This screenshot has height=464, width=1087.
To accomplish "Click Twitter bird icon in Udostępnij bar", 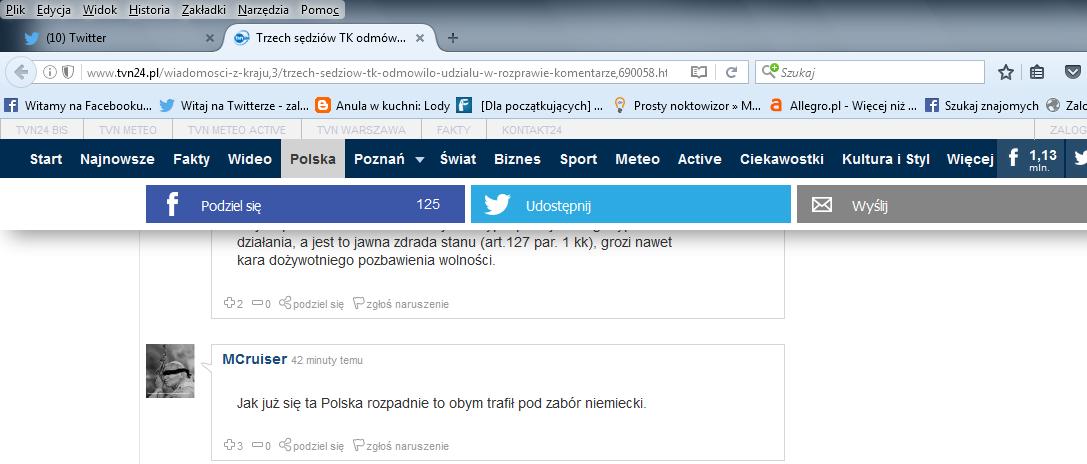I will (498, 205).
